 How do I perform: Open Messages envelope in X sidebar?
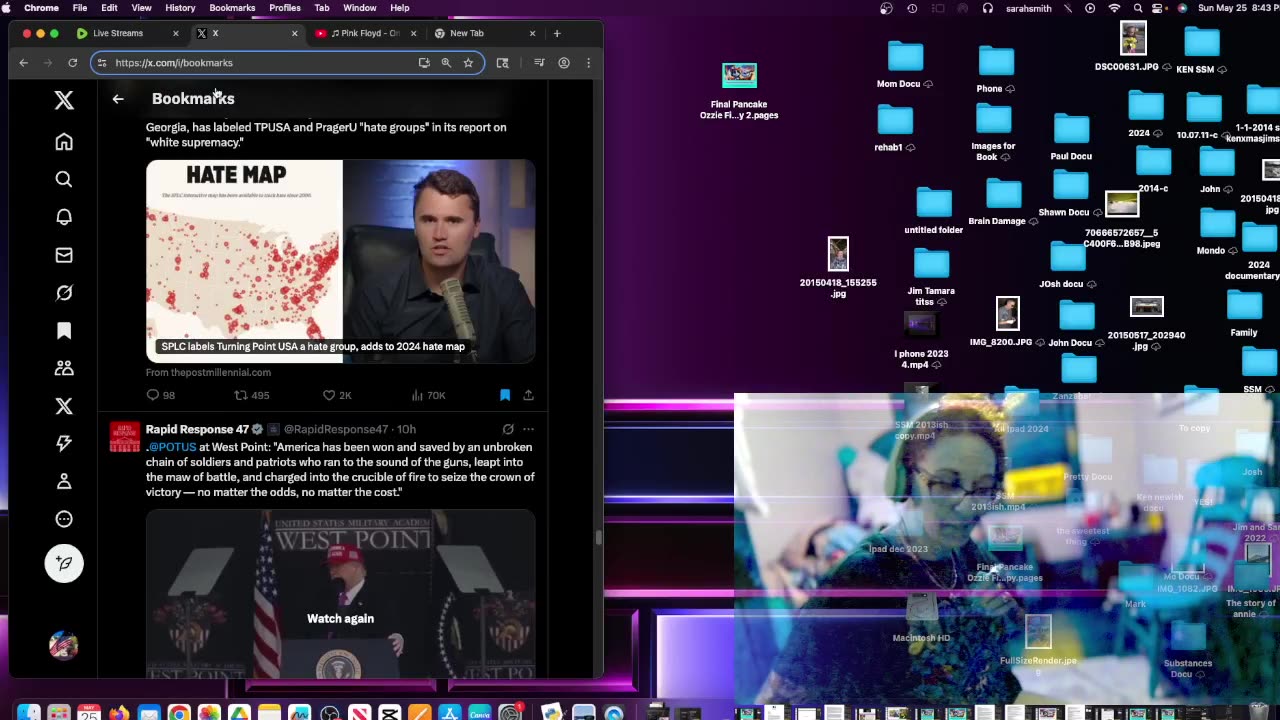[64, 255]
